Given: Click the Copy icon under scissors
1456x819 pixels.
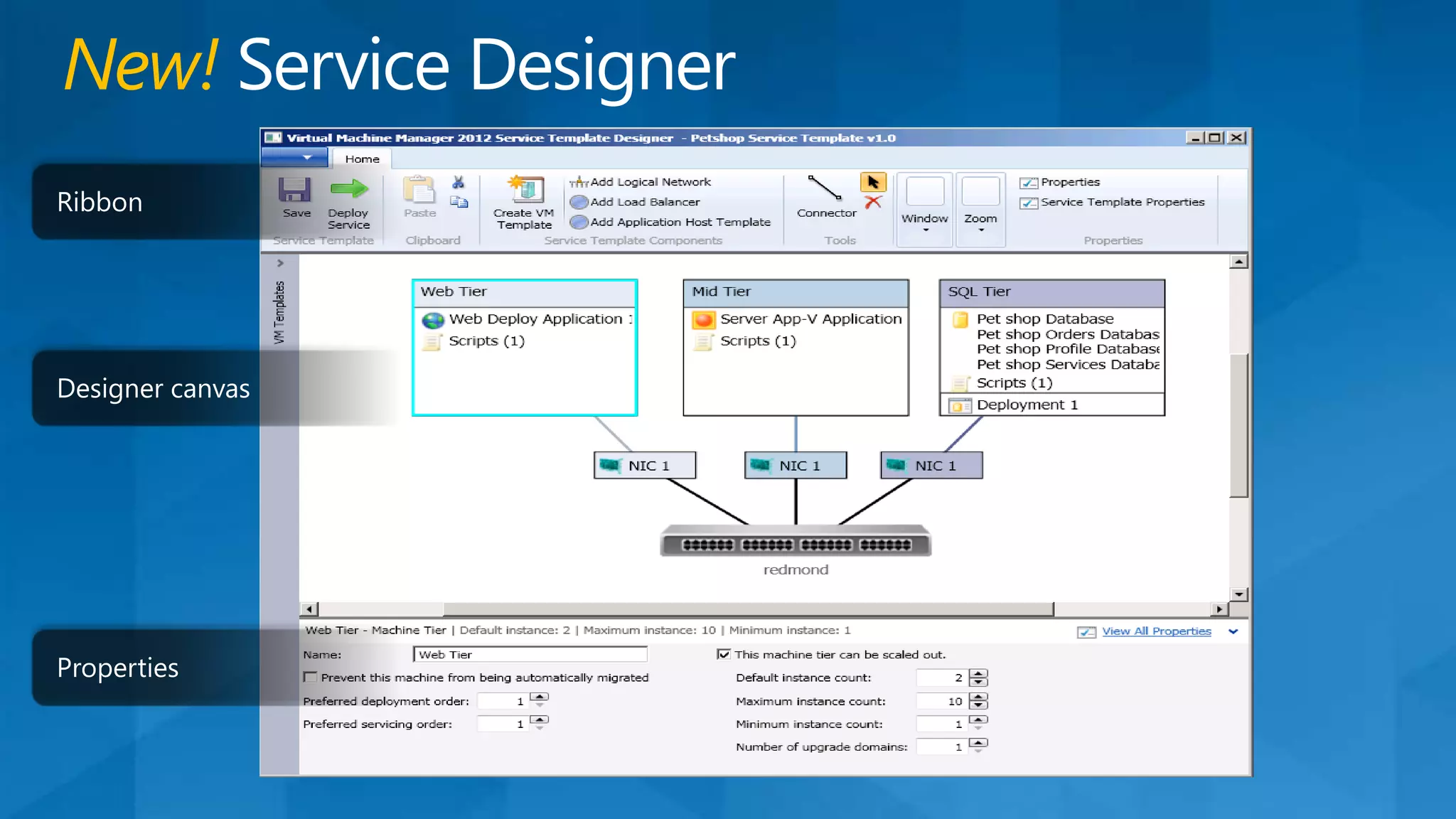Looking at the screenshot, I should tap(459, 203).
